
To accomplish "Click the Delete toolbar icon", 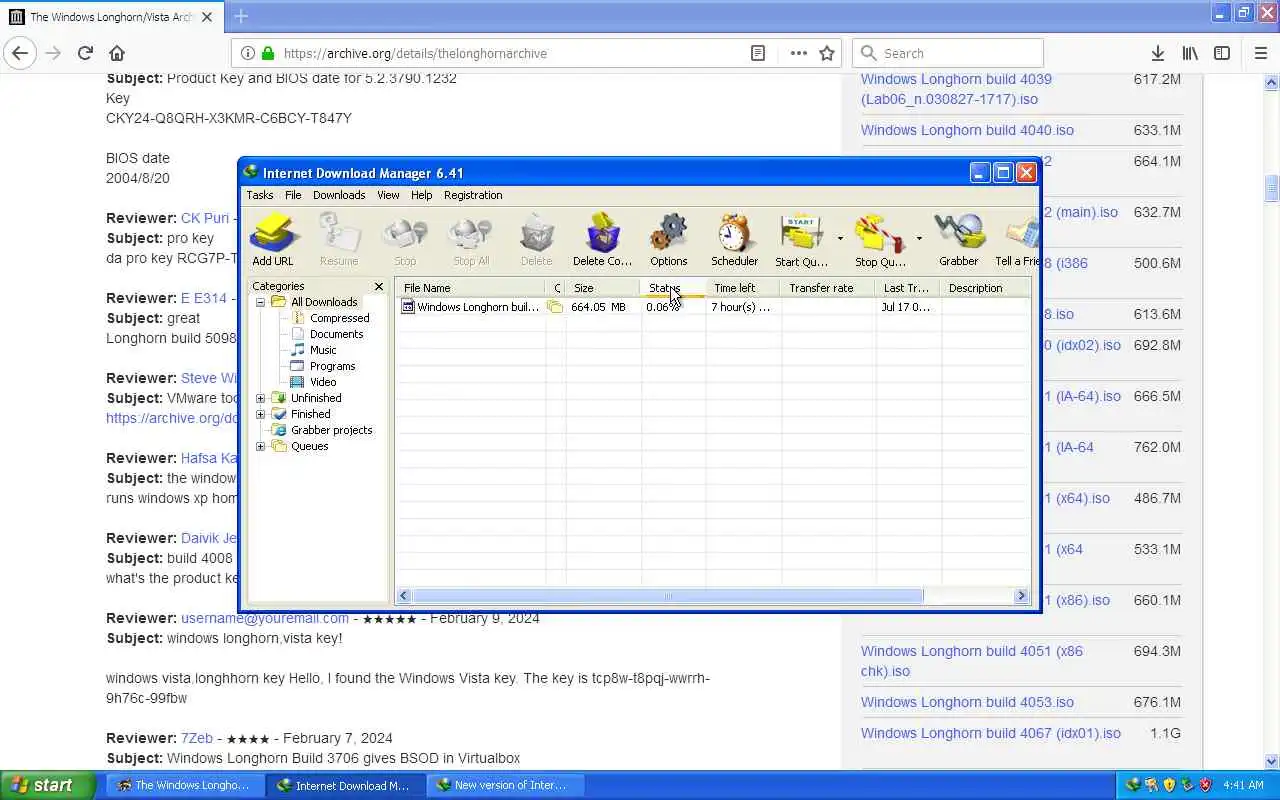I will [536, 240].
